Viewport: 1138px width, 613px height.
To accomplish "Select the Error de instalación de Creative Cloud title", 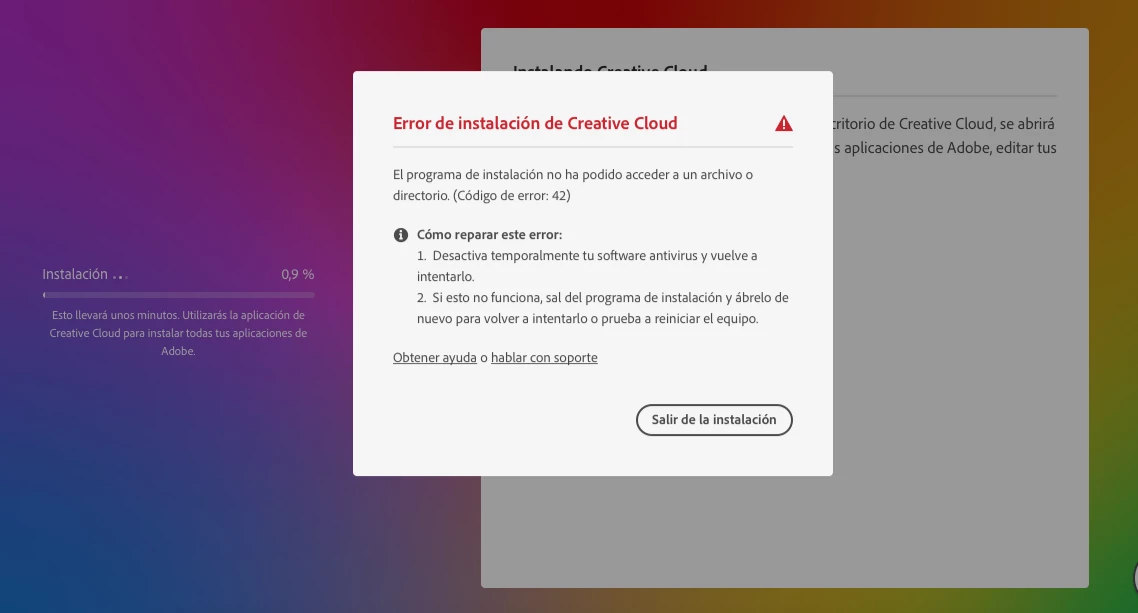I will coord(535,123).
